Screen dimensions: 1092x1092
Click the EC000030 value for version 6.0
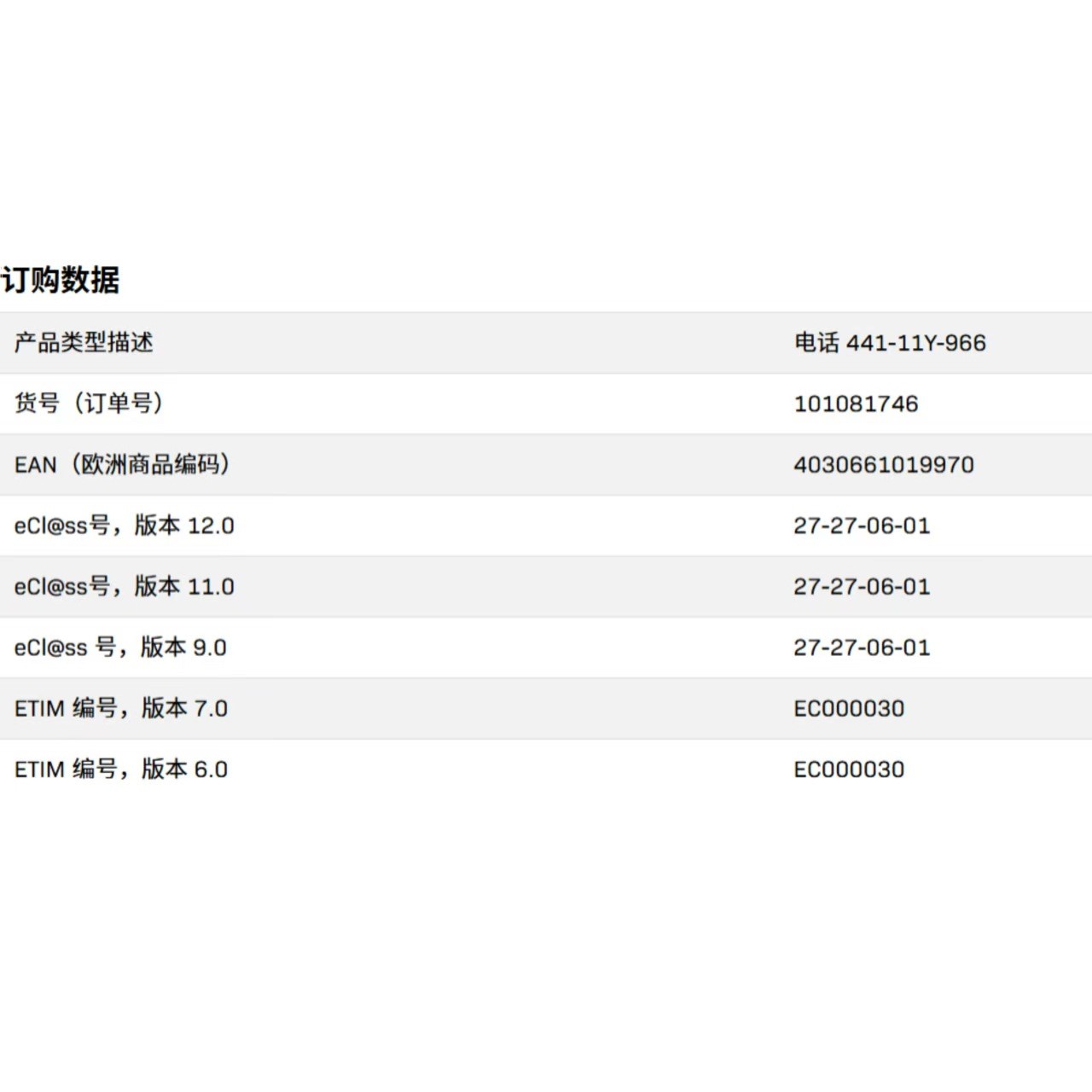pos(850,769)
